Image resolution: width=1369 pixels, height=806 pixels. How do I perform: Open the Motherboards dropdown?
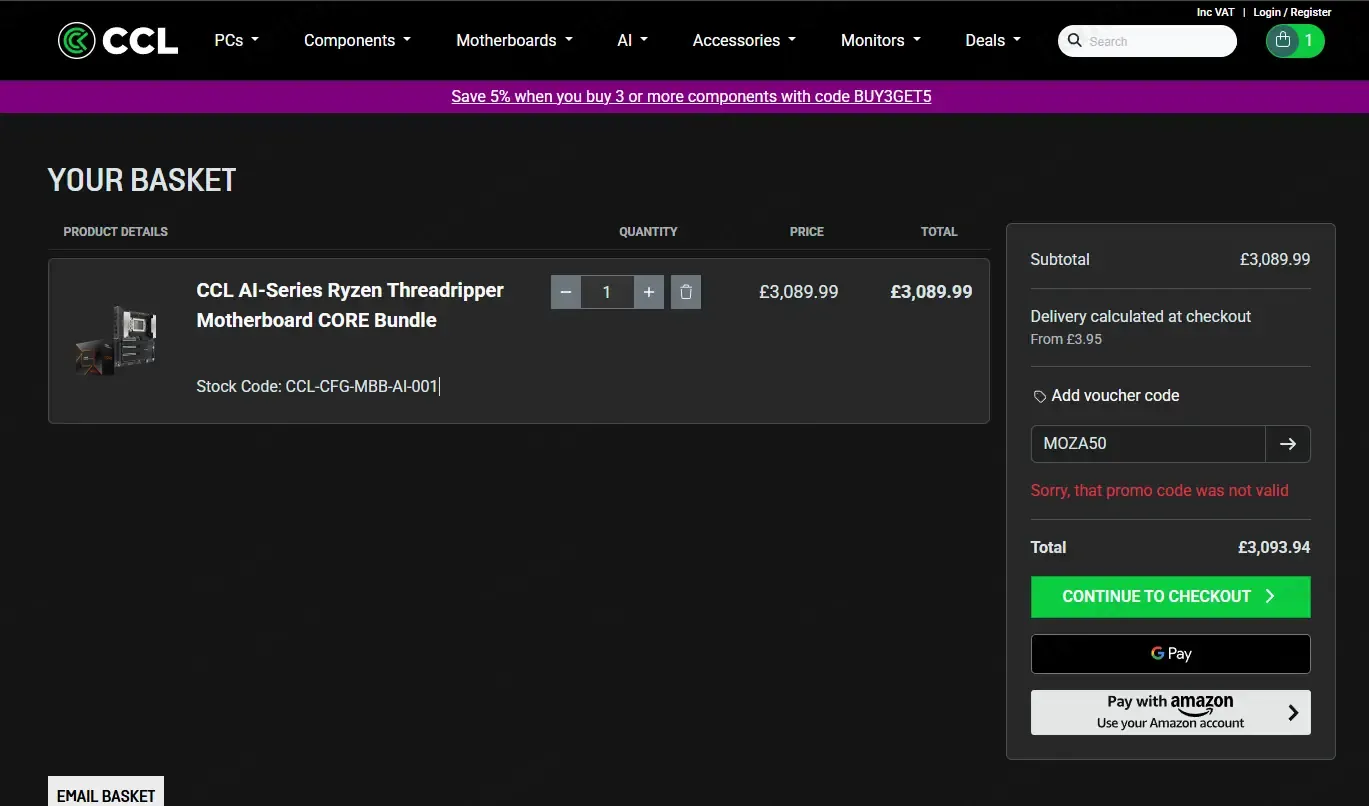click(514, 40)
